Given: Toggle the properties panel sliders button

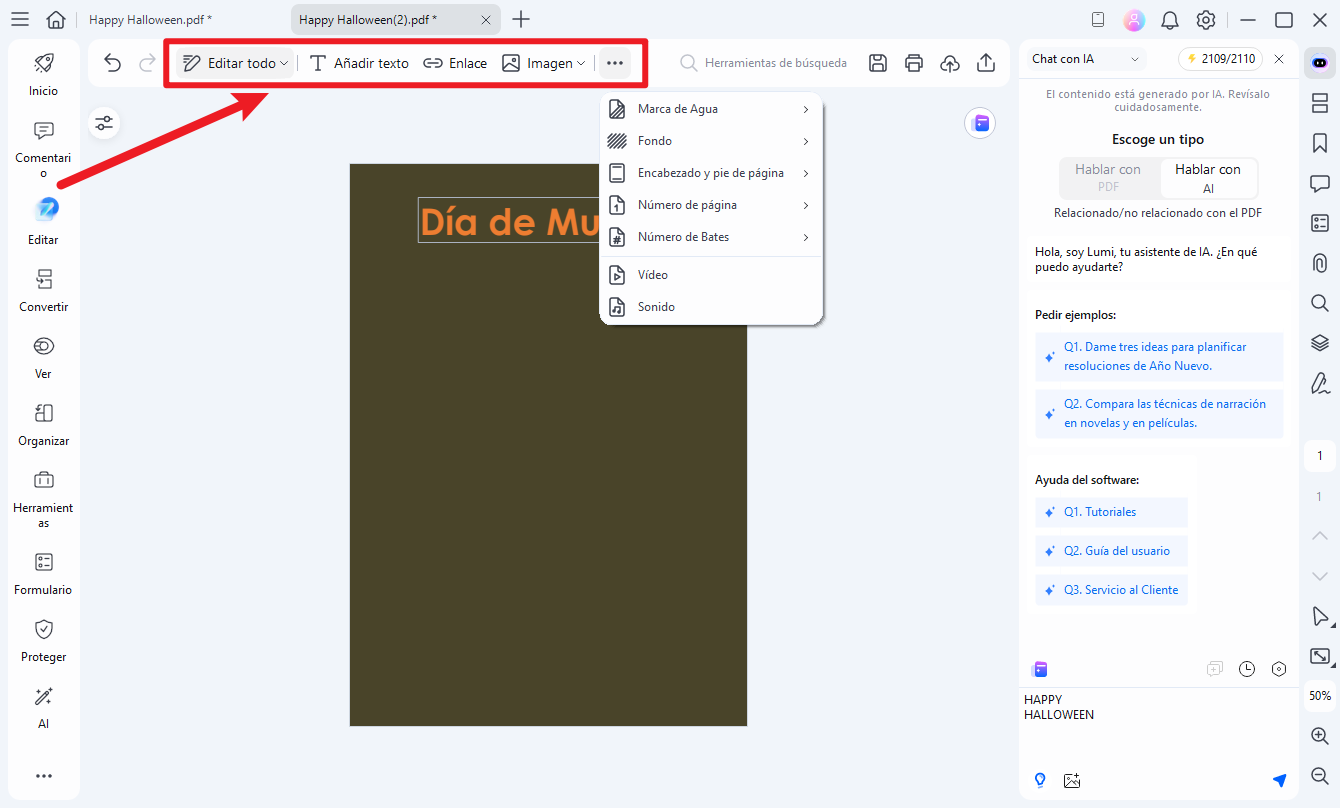Looking at the screenshot, I should [104, 123].
